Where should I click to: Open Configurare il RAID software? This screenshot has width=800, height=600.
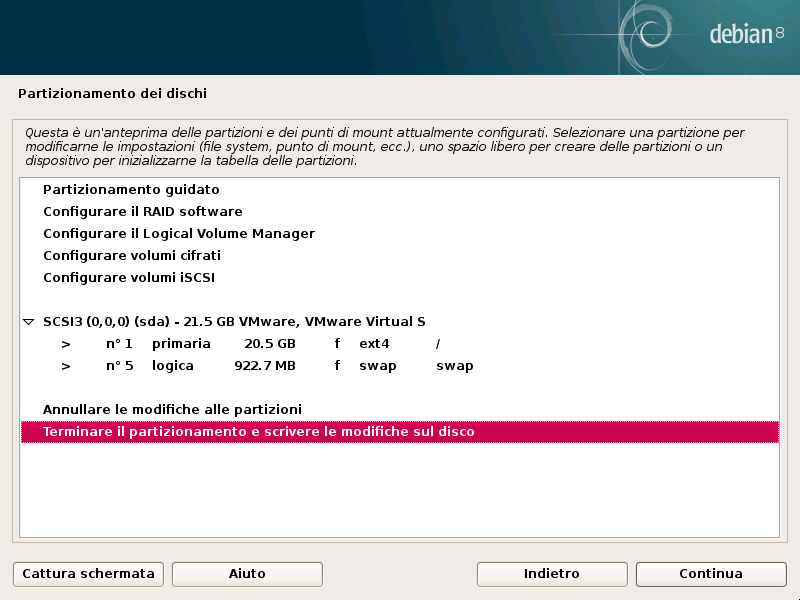click(142, 212)
